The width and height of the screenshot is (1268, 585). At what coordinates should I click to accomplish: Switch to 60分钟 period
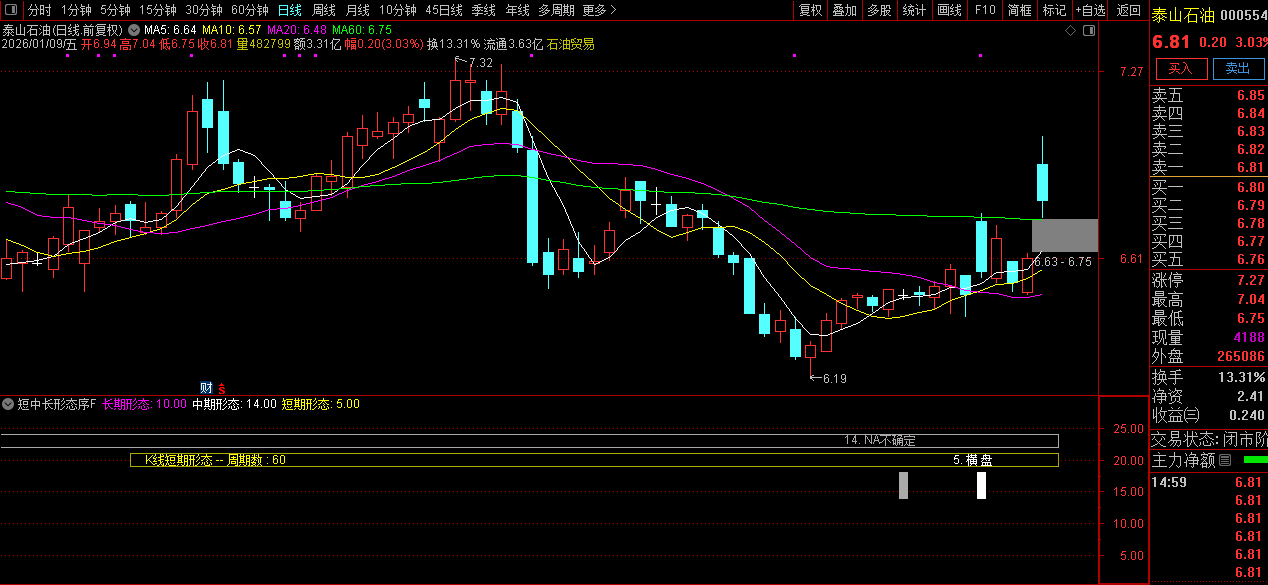tap(250, 10)
